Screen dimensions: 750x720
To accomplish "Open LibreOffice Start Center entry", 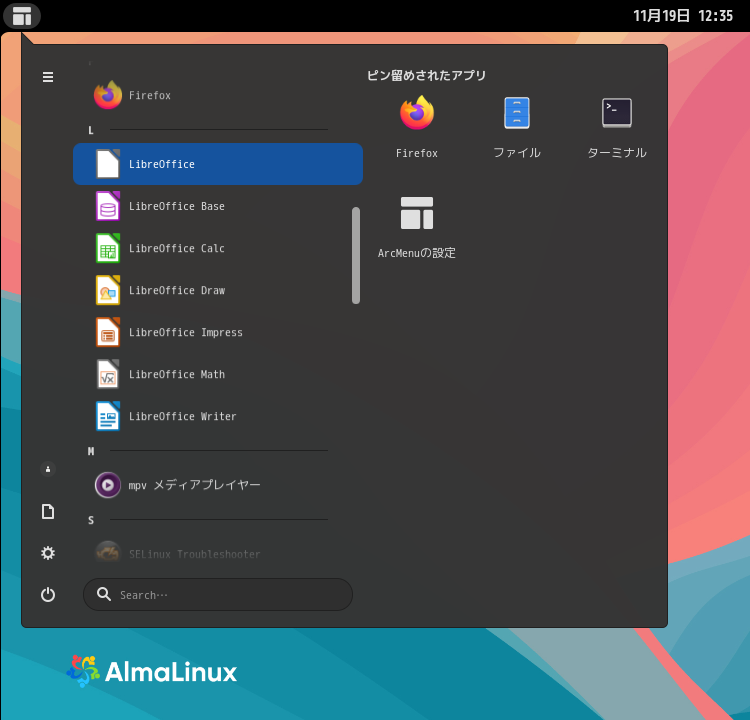I will point(218,164).
